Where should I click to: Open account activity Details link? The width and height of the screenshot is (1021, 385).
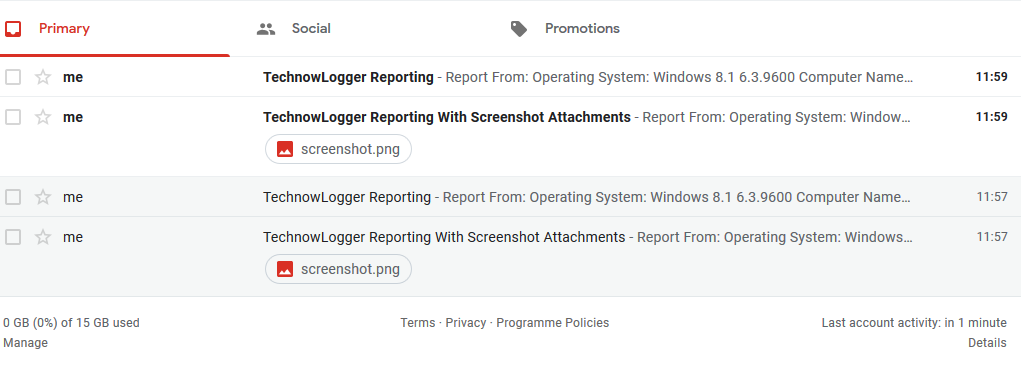coord(987,343)
